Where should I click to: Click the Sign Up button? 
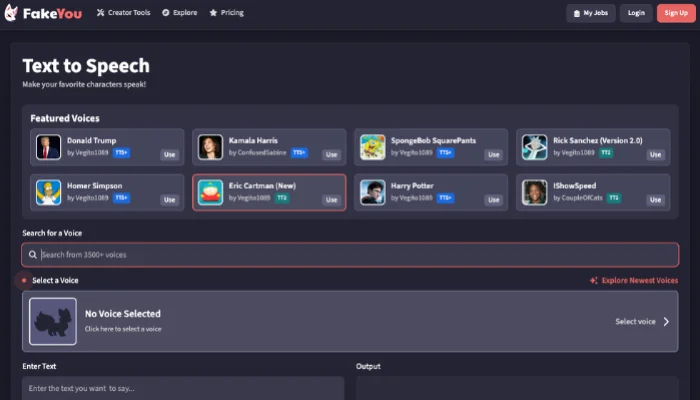coord(676,13)
